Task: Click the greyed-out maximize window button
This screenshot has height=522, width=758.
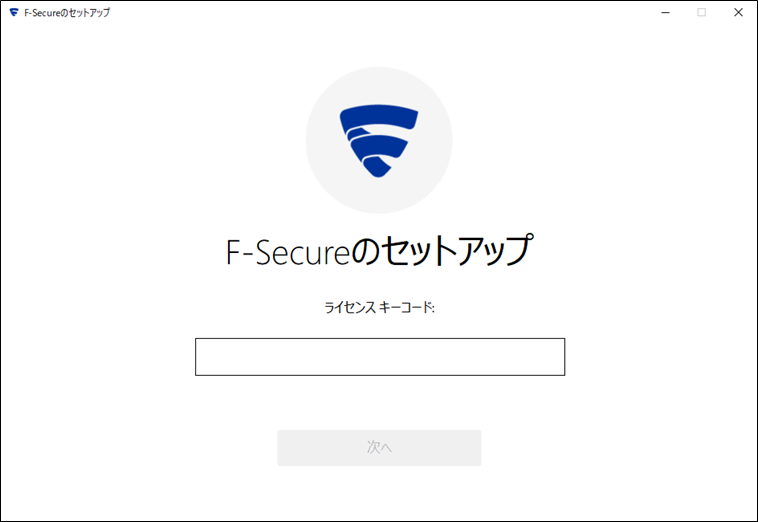Action: click(x=701, y=13)
